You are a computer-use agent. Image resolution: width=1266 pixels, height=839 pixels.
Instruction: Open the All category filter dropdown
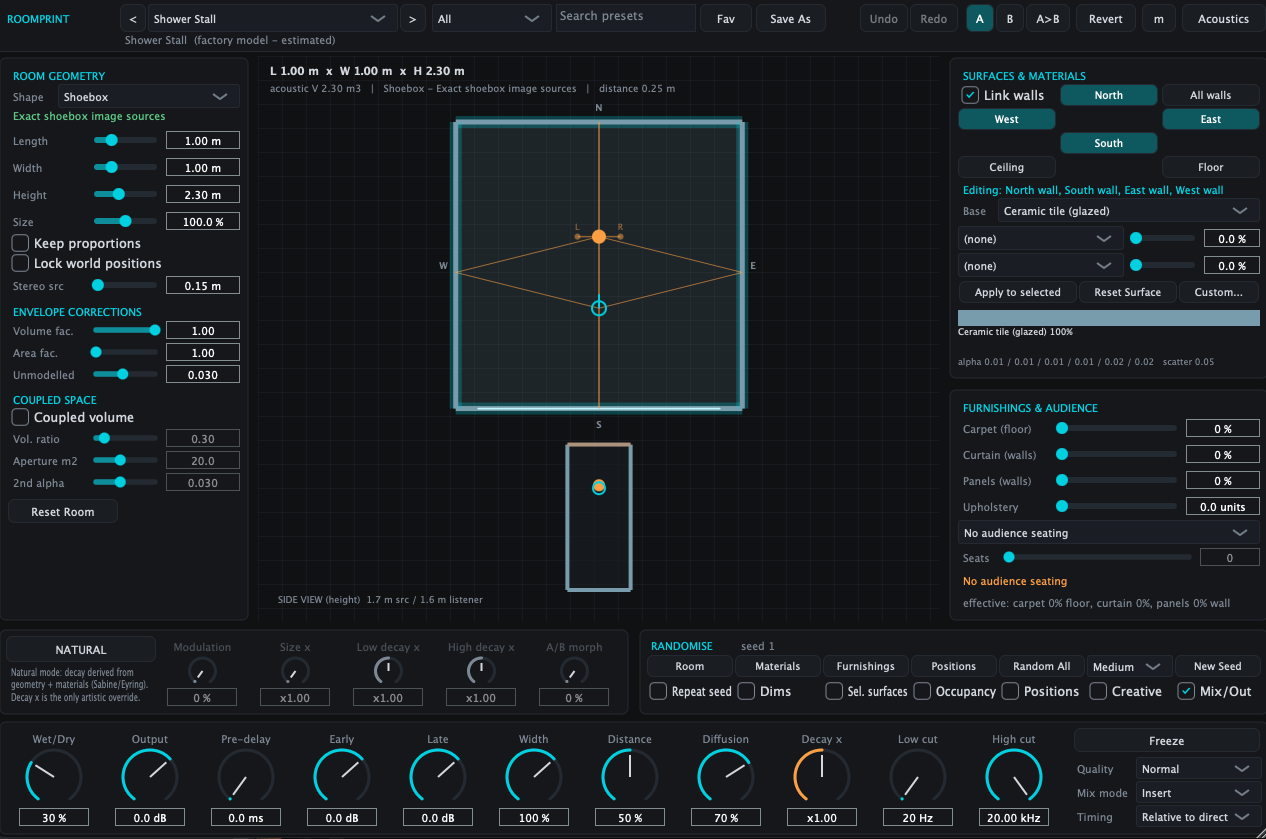pyautogui.click(x=491, y=18)
